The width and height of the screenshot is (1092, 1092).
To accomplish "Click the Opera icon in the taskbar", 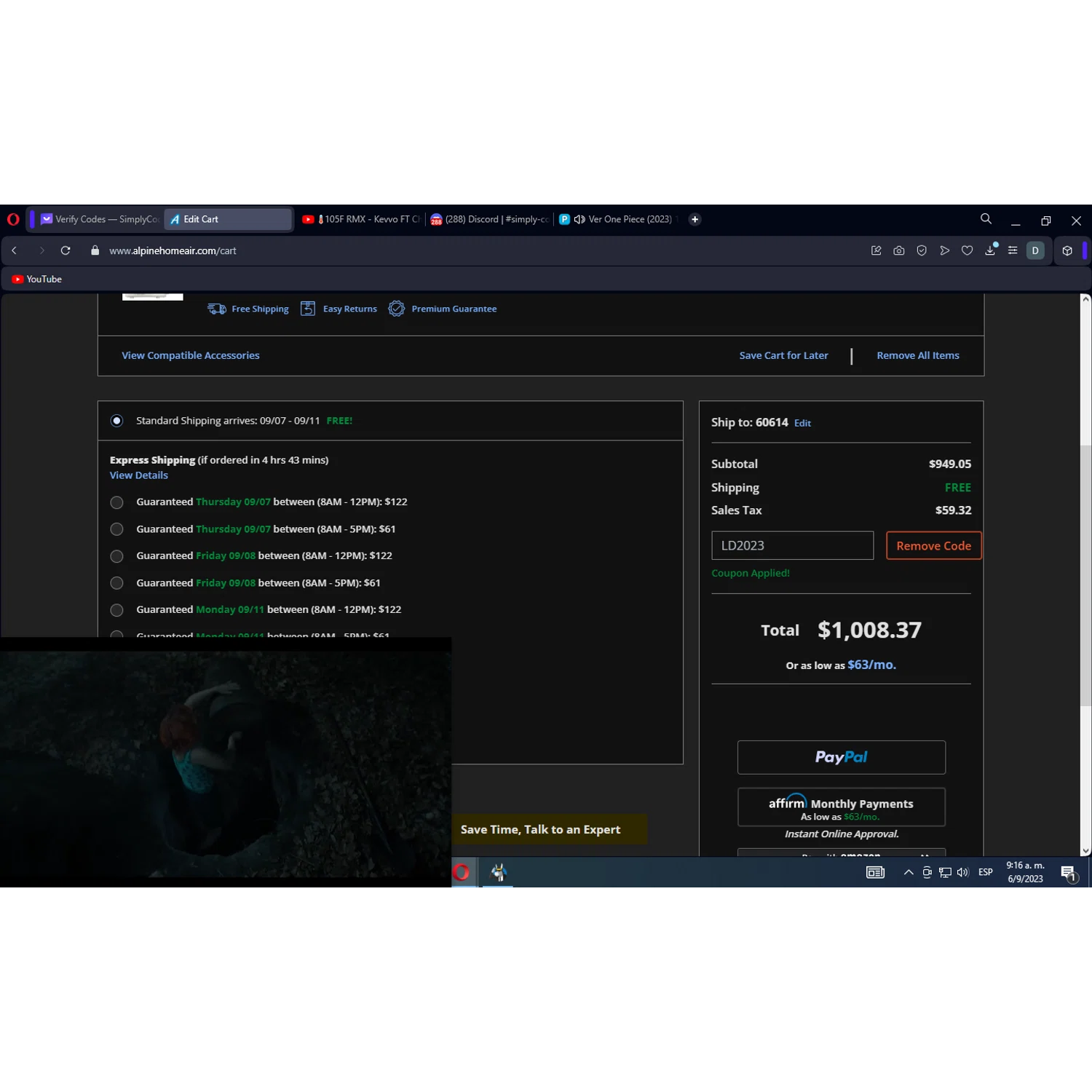I will 462,872.
